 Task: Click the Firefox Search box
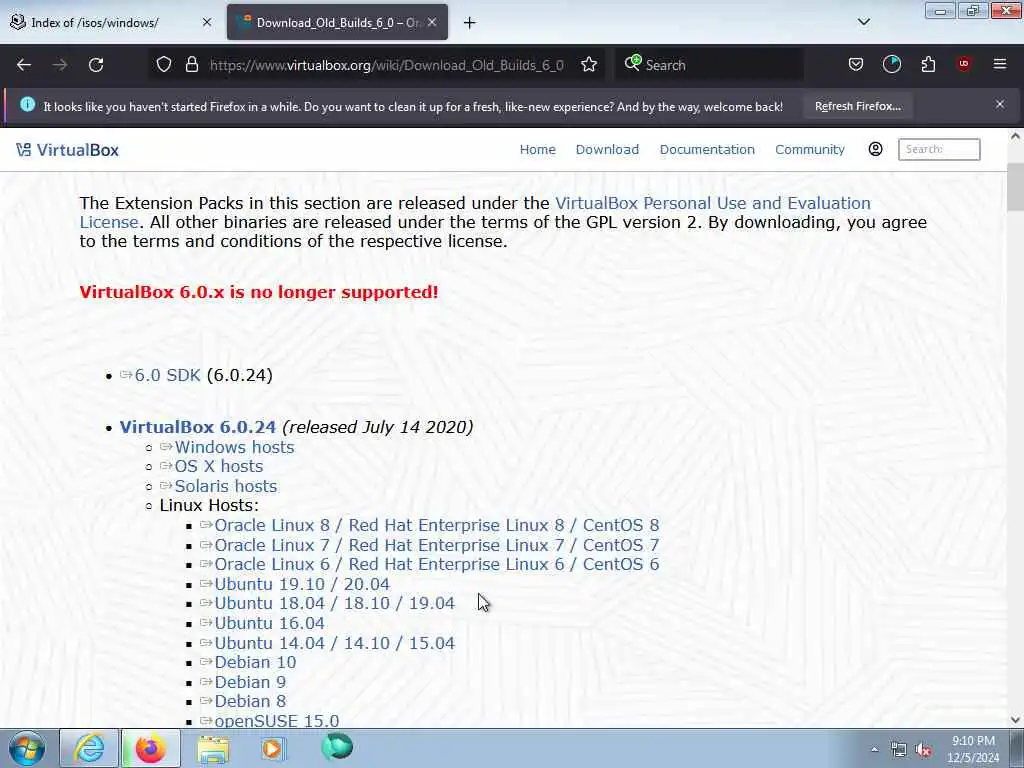pyautogui.click(x=710, y=65)
